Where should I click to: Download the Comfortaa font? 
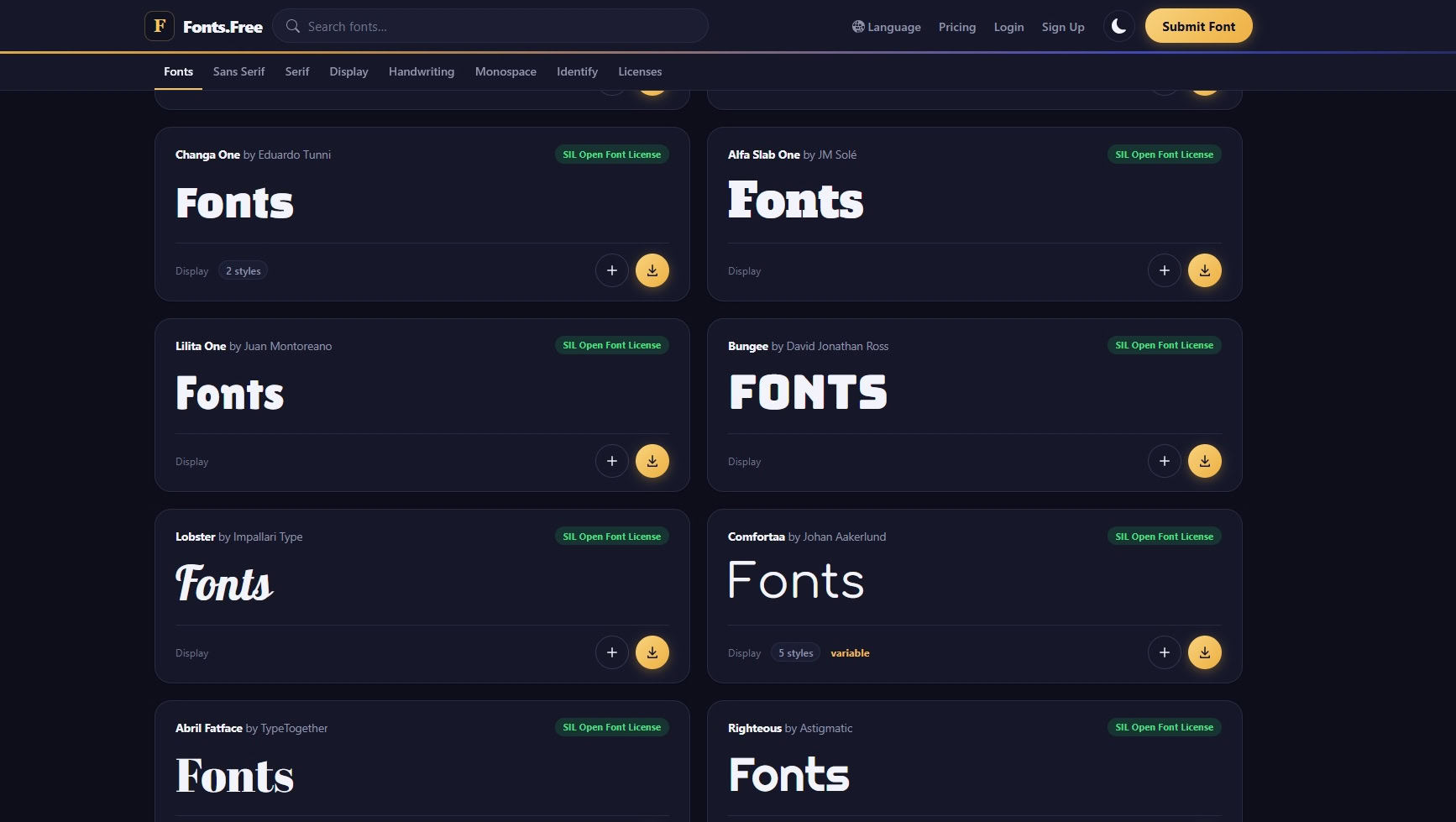[1205, 652]
